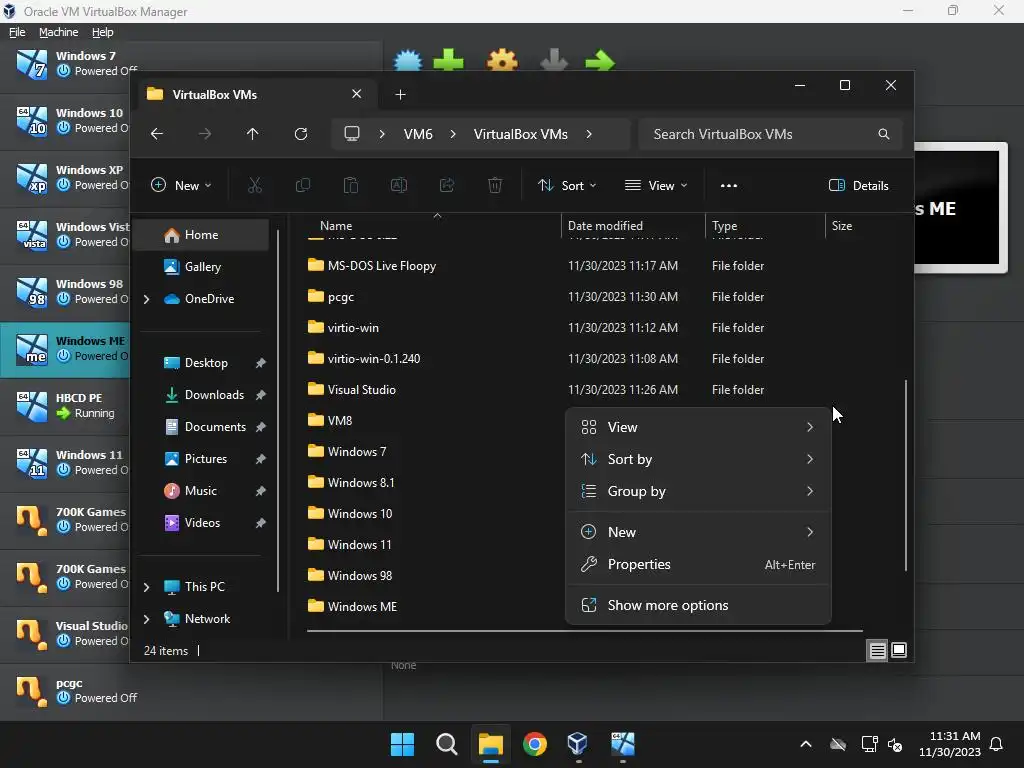Click VirtualBox Discard gray arrow icon
The height and width of the screenshot is (768, 1024).
[554, 61]
